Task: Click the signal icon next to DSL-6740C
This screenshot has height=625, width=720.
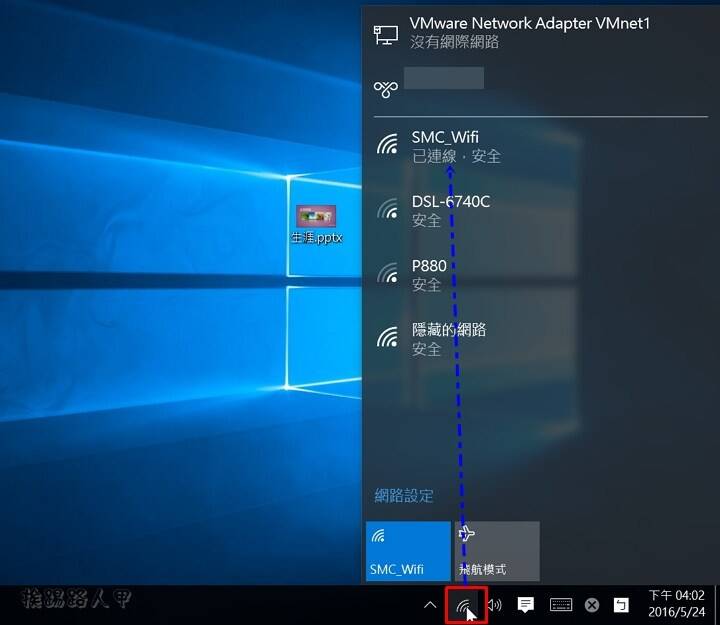Action: pos(388,208)
